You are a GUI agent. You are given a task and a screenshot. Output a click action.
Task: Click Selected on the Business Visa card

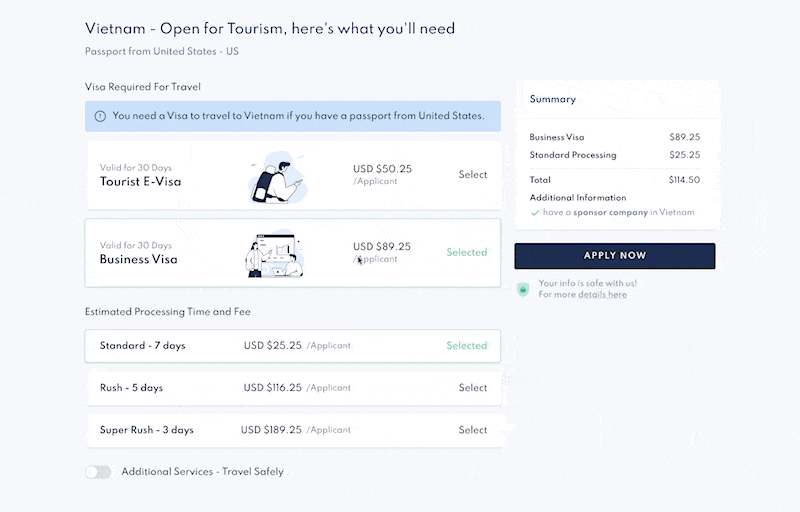point(466,253)
